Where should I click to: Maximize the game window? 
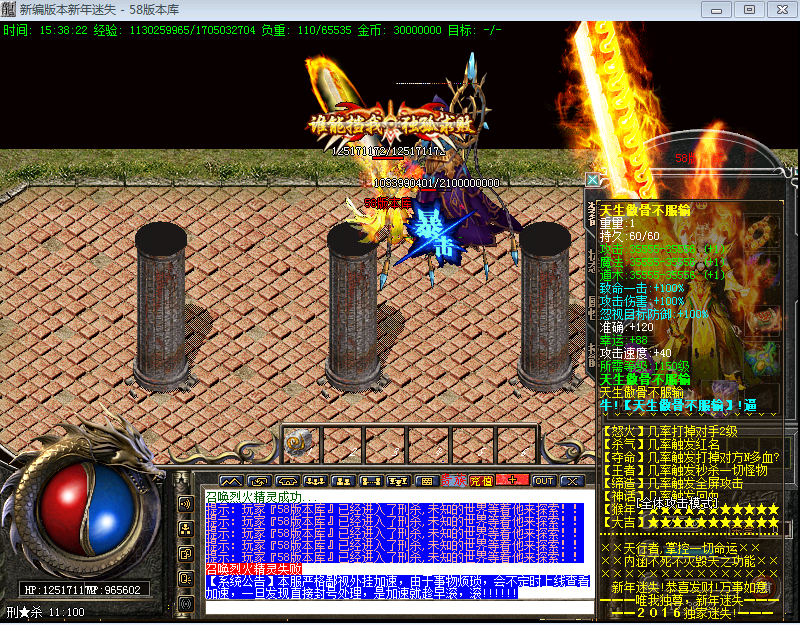click(x=749, y=10)
